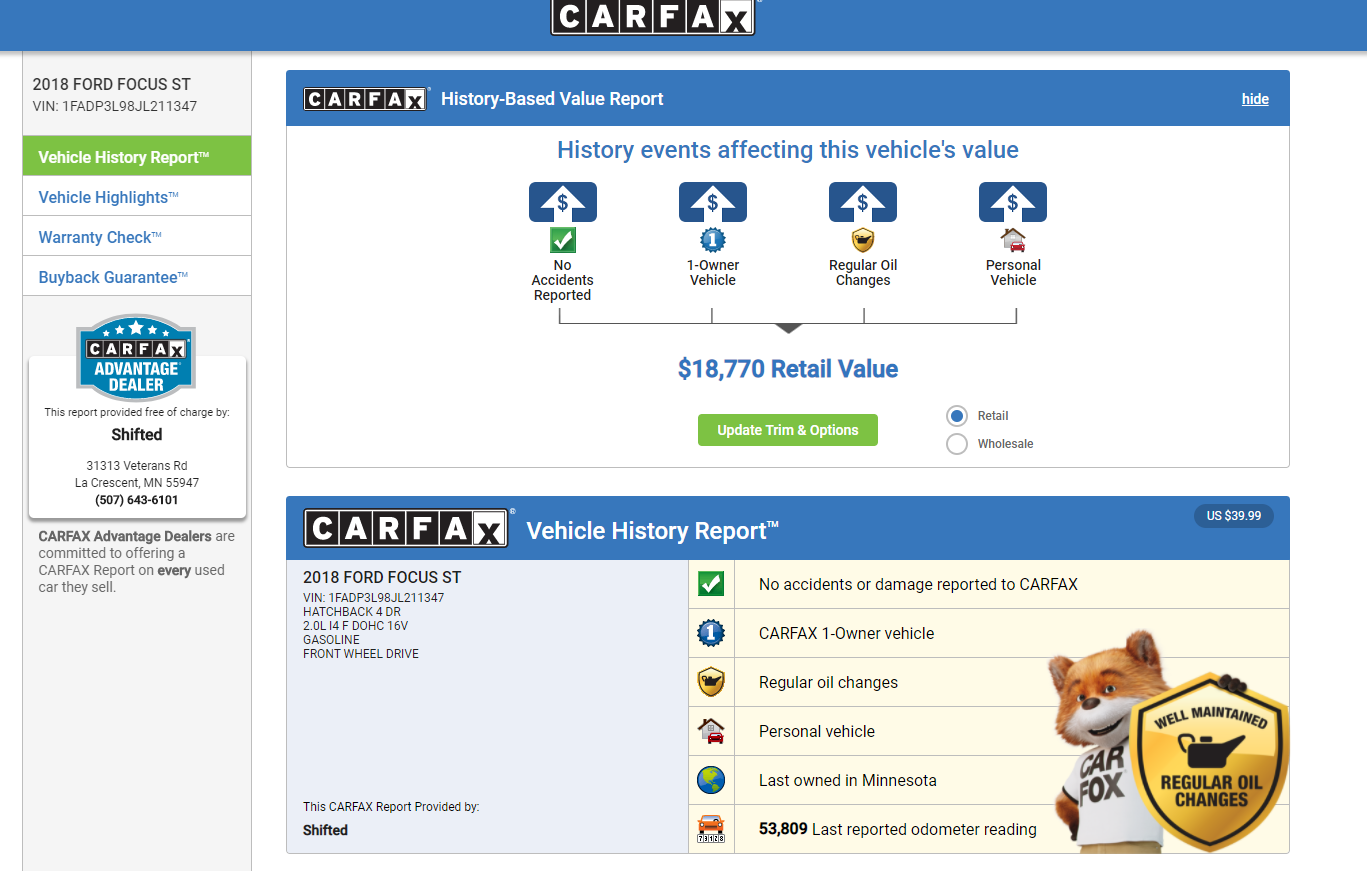Click the CARFAX 1-Owner vehicle row text
Image resolution: width=1367 pixels, height=871 pixels.
(x=846, y=633)
